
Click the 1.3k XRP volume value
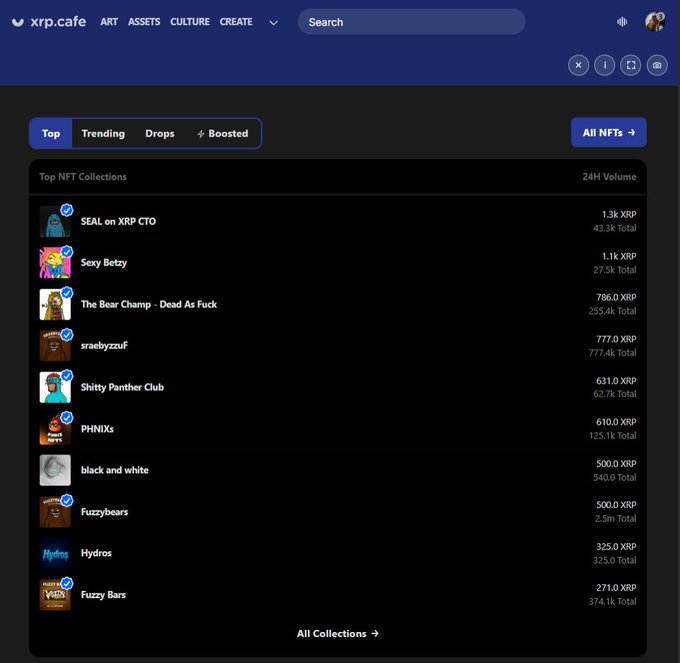coord(619,215)
